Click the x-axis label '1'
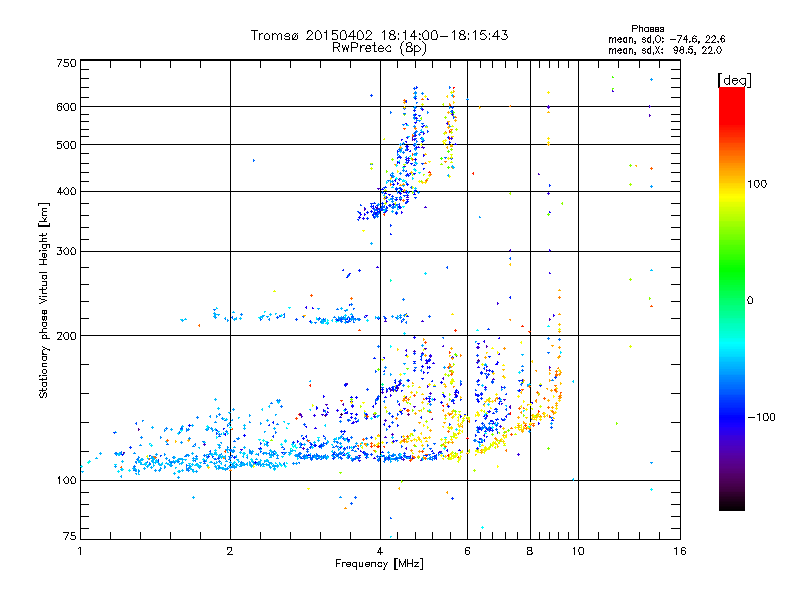800x600 pixels. click(80, 551)
